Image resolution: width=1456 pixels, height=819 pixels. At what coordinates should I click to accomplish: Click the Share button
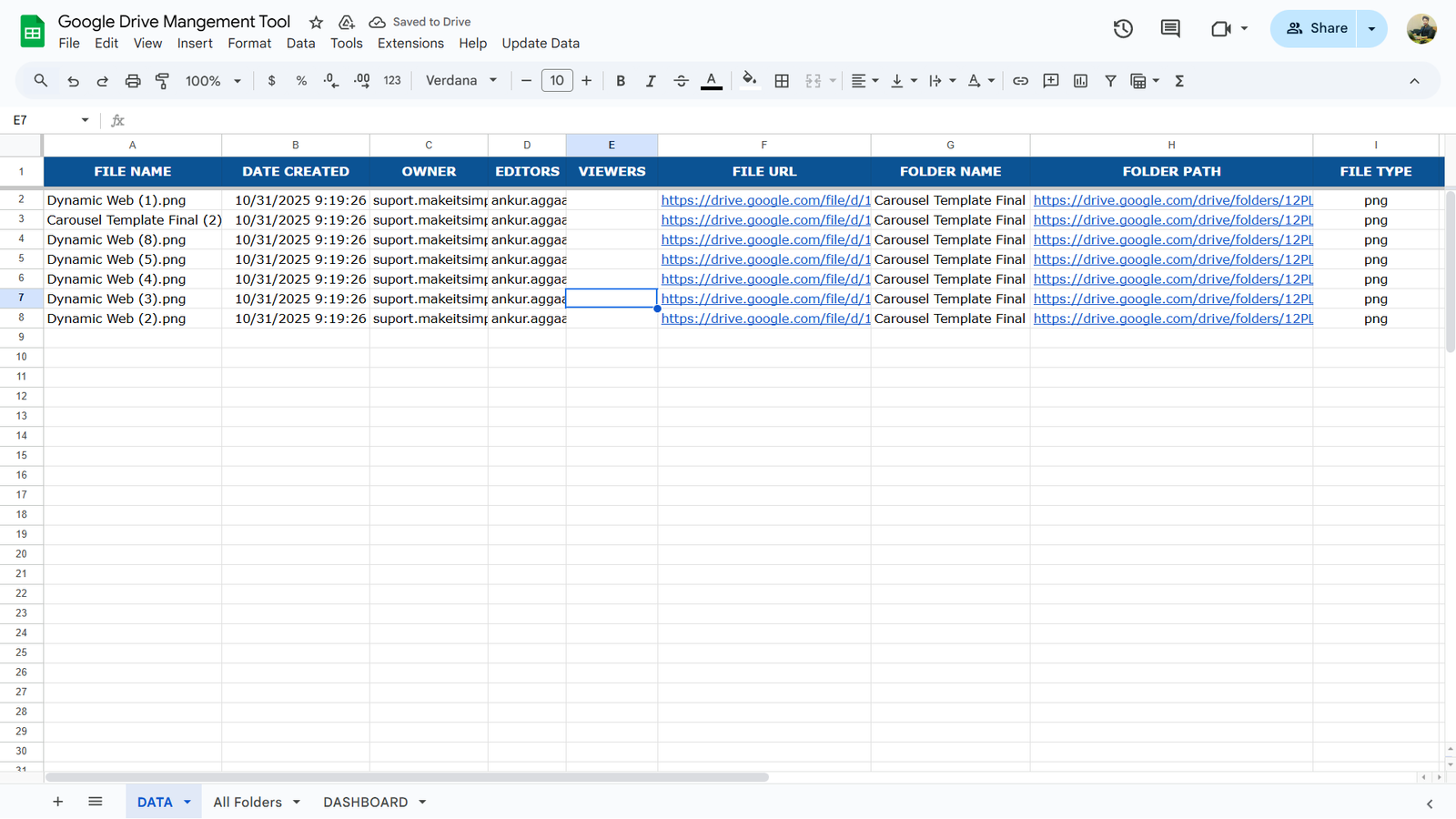click(1316, 28)
